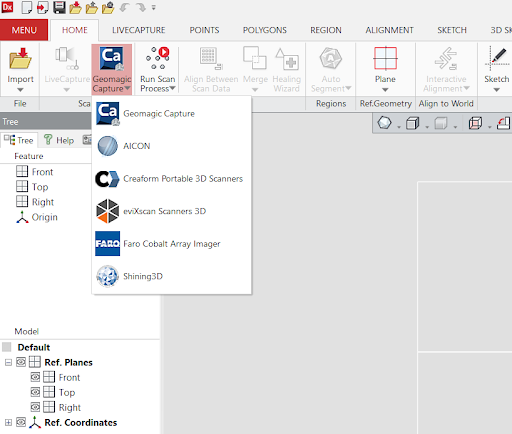Viewport: 512px width, 434px height.
Task: Choose Shining3D from the list
Action: [x=171, y=276]
